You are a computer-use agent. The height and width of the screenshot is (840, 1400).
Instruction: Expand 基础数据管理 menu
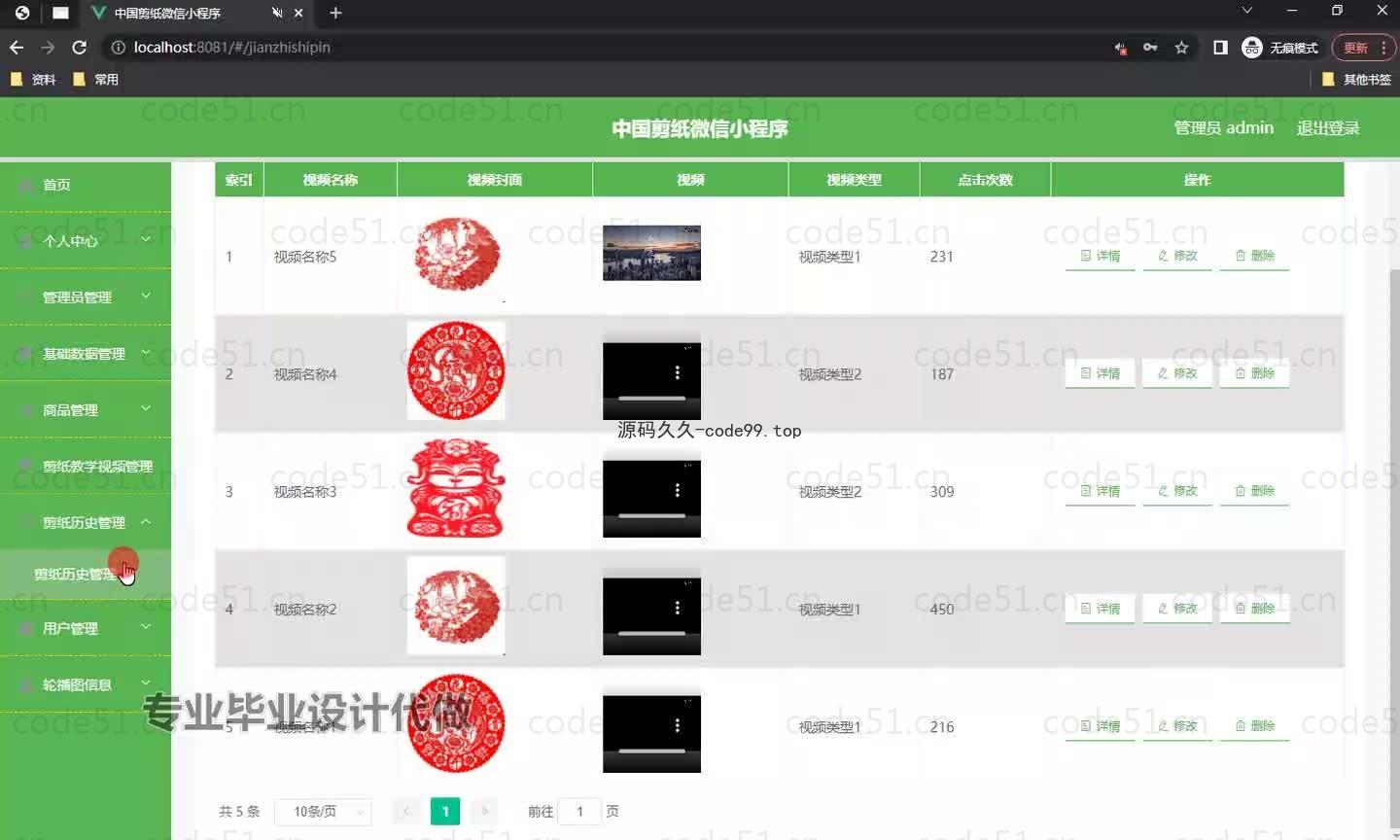86,353
